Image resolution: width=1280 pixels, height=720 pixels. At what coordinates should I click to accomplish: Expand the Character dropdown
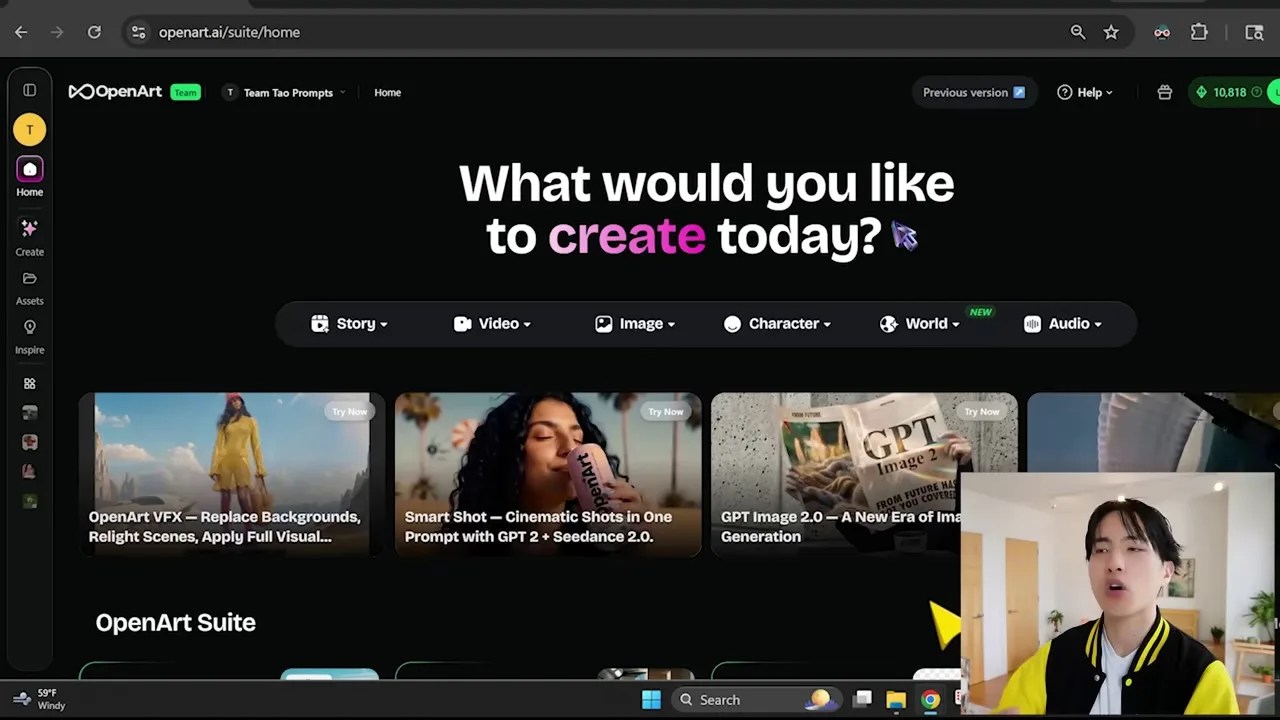(x=777, y=324)
